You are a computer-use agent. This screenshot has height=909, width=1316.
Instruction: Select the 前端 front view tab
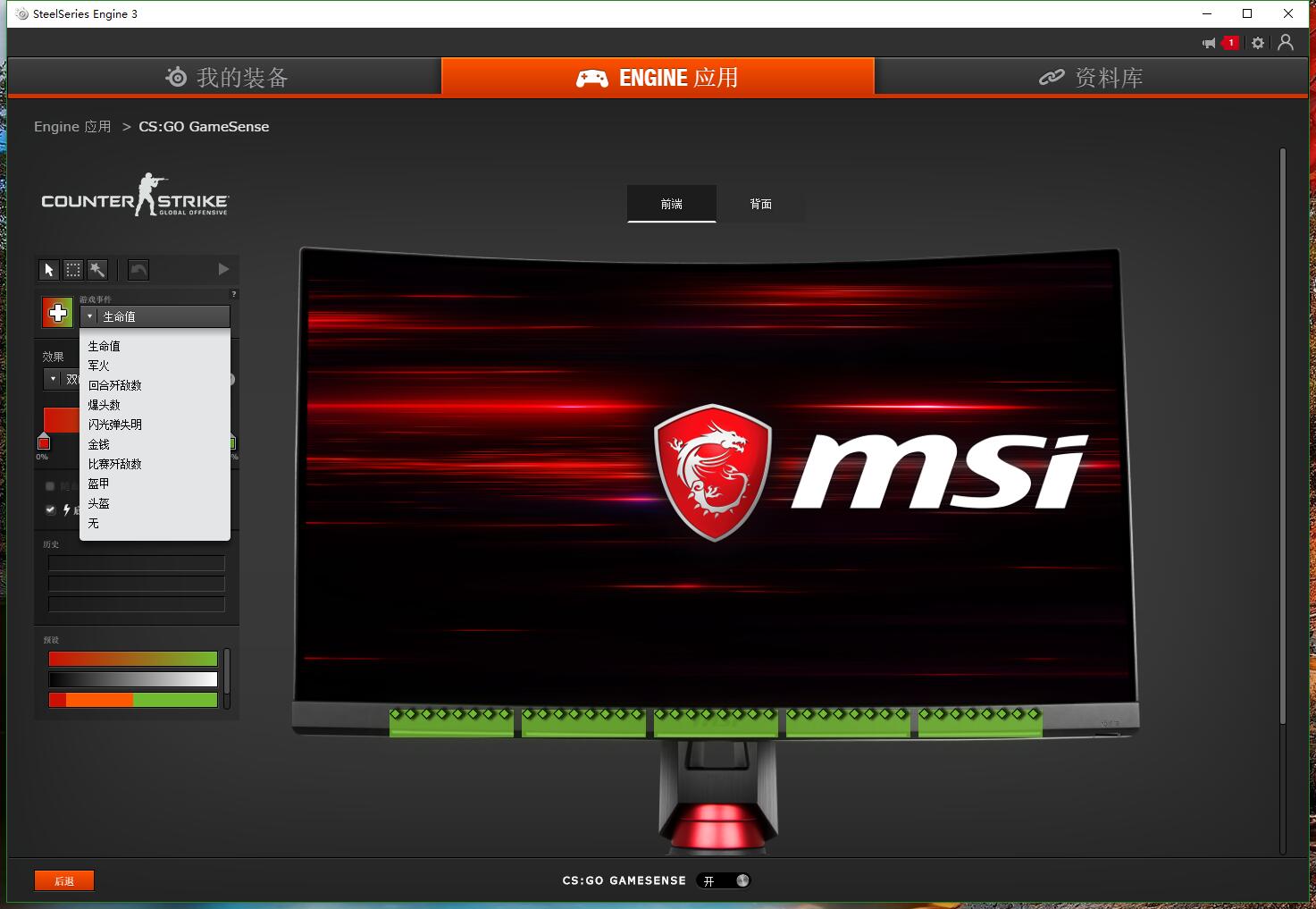click(x=672, y=204)
